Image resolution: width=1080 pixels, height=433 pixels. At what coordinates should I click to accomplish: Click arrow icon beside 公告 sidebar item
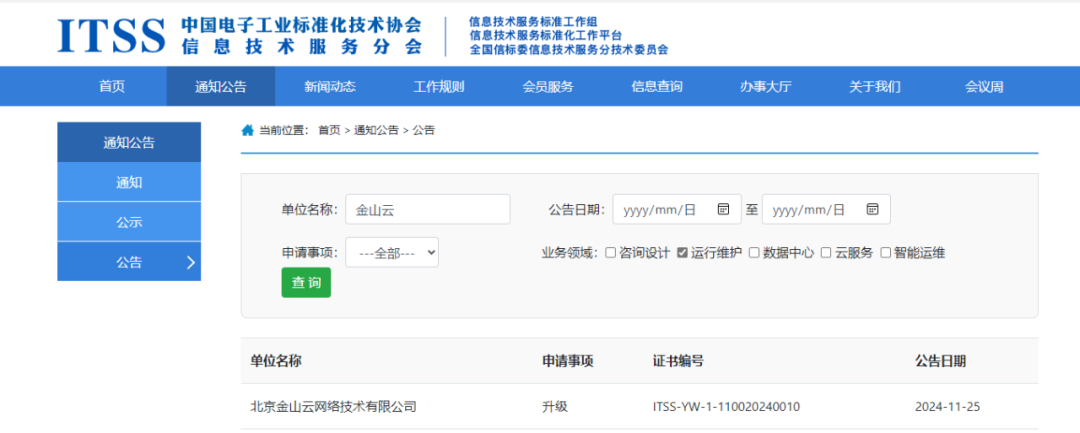pos(190,263)
